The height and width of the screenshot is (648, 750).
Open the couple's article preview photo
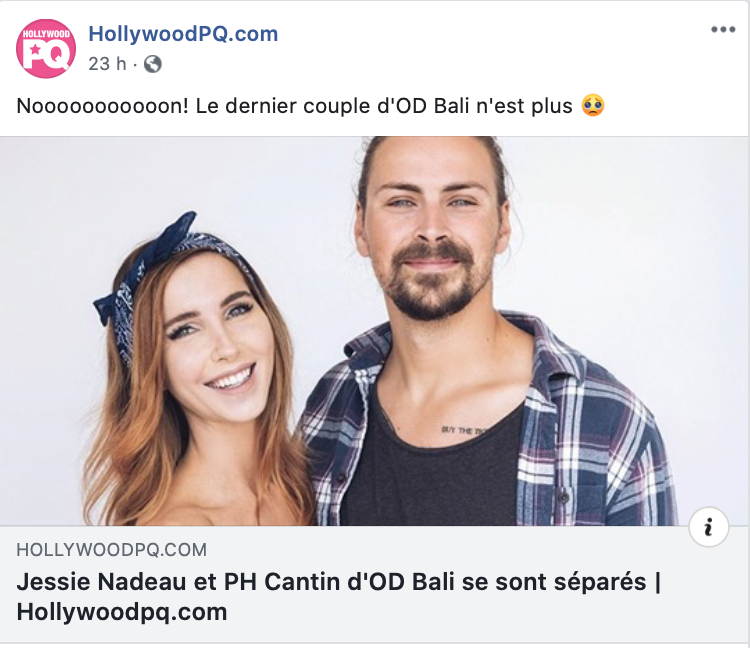tap(375, 331)
